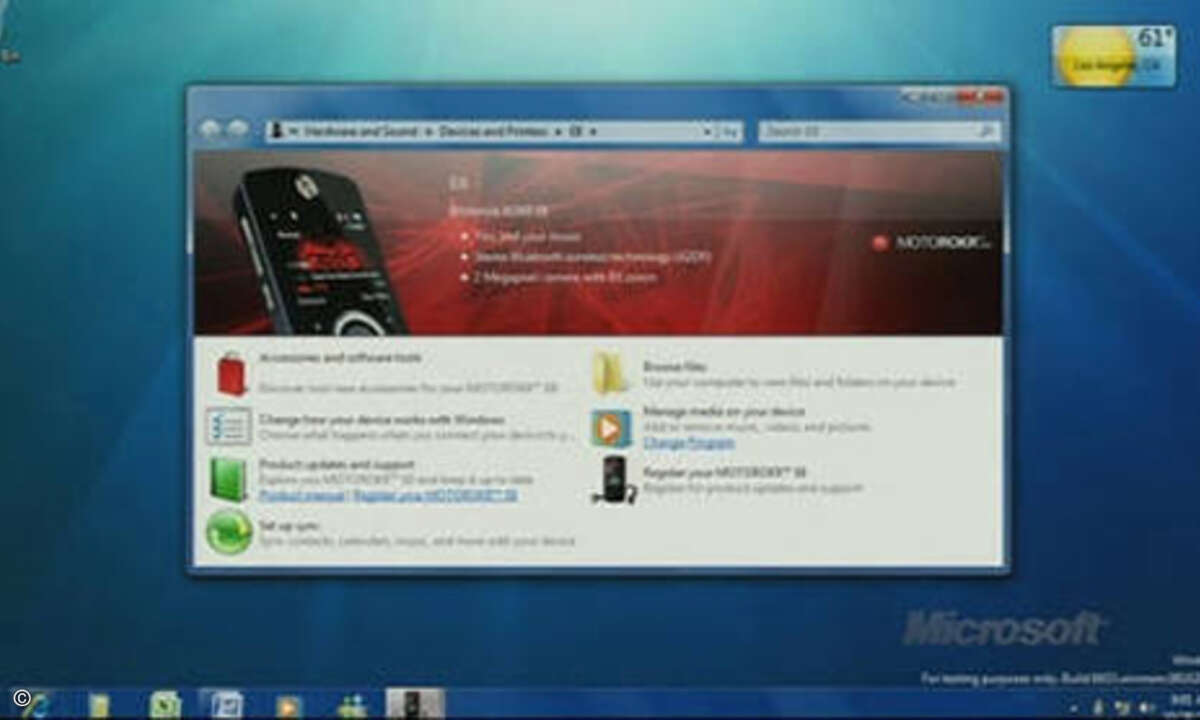Click the MOTOROKR logo in the banner
Image resolution: width=1200 pixels, height=720 pixels.
[931, 242]
